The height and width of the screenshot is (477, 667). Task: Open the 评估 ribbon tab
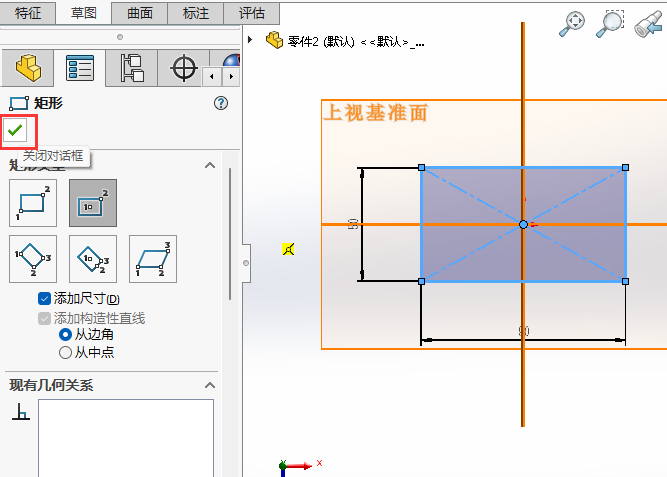[x=251, y=13]
